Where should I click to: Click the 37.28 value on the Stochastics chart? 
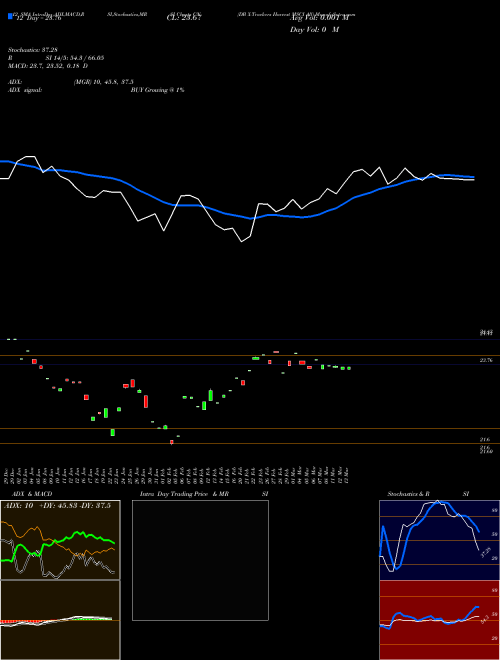tap(486, 553)
